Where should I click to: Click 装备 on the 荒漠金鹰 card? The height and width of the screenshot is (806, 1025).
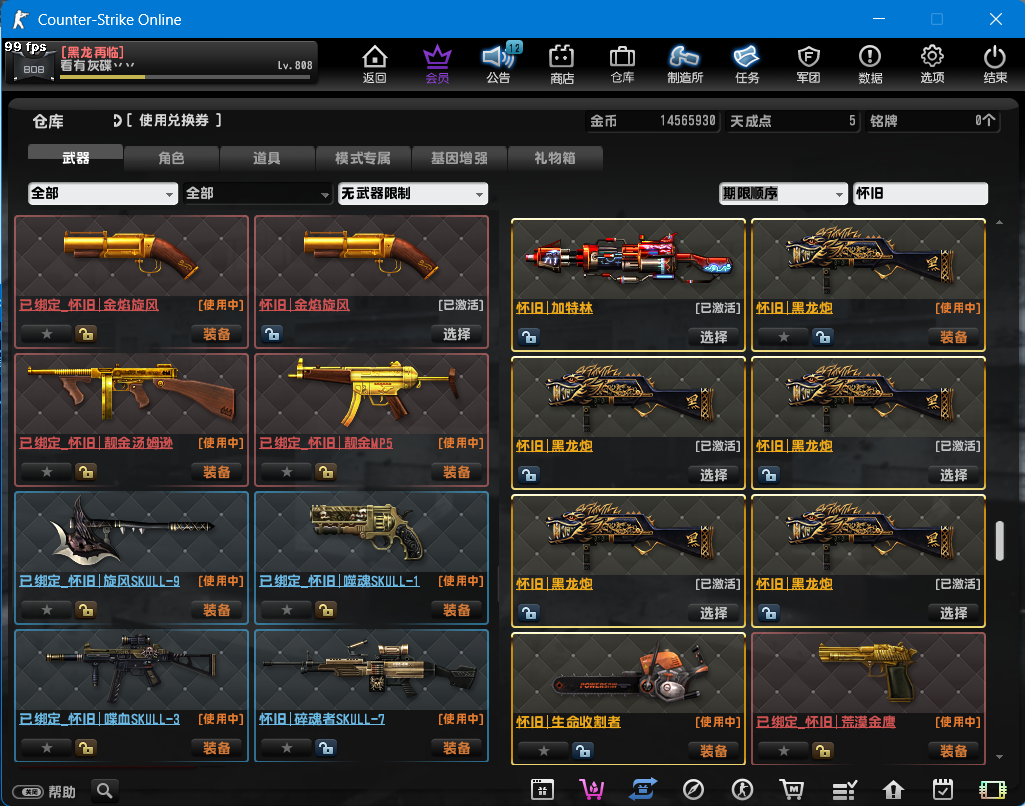coord(953,751)
